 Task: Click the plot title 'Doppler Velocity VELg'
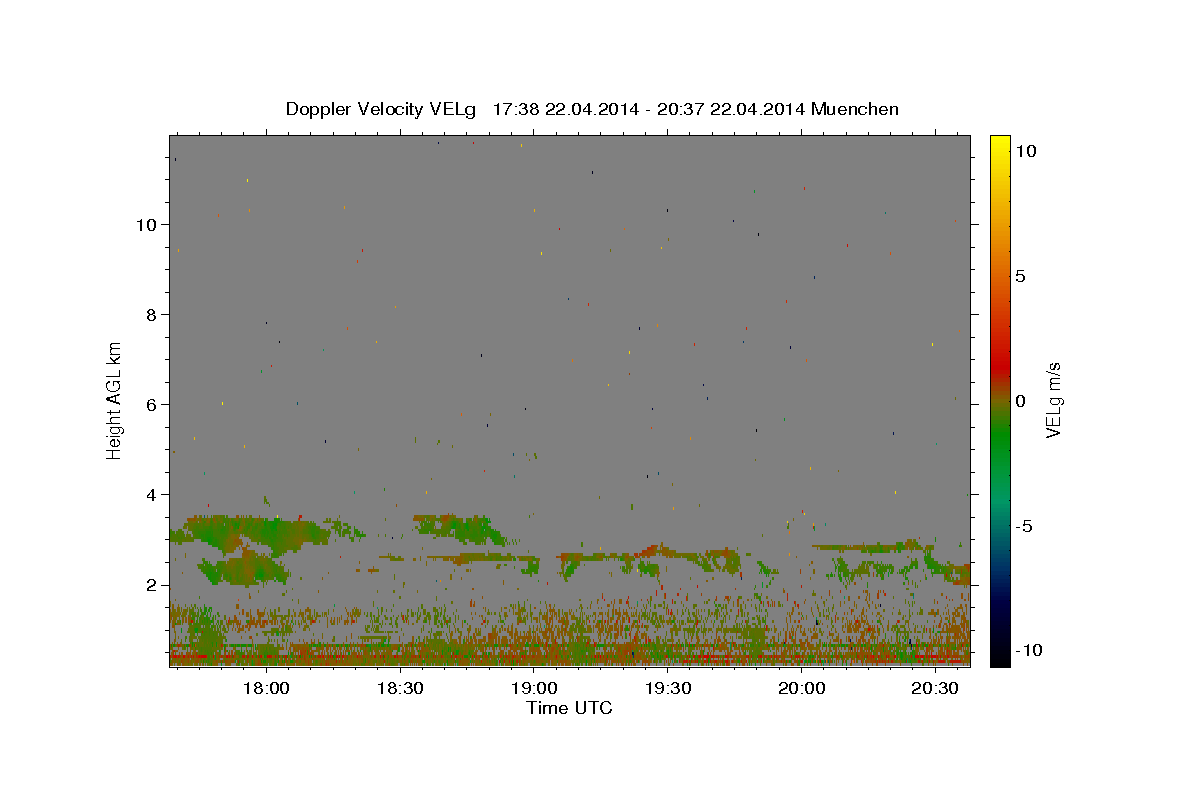tap(381, 110)
